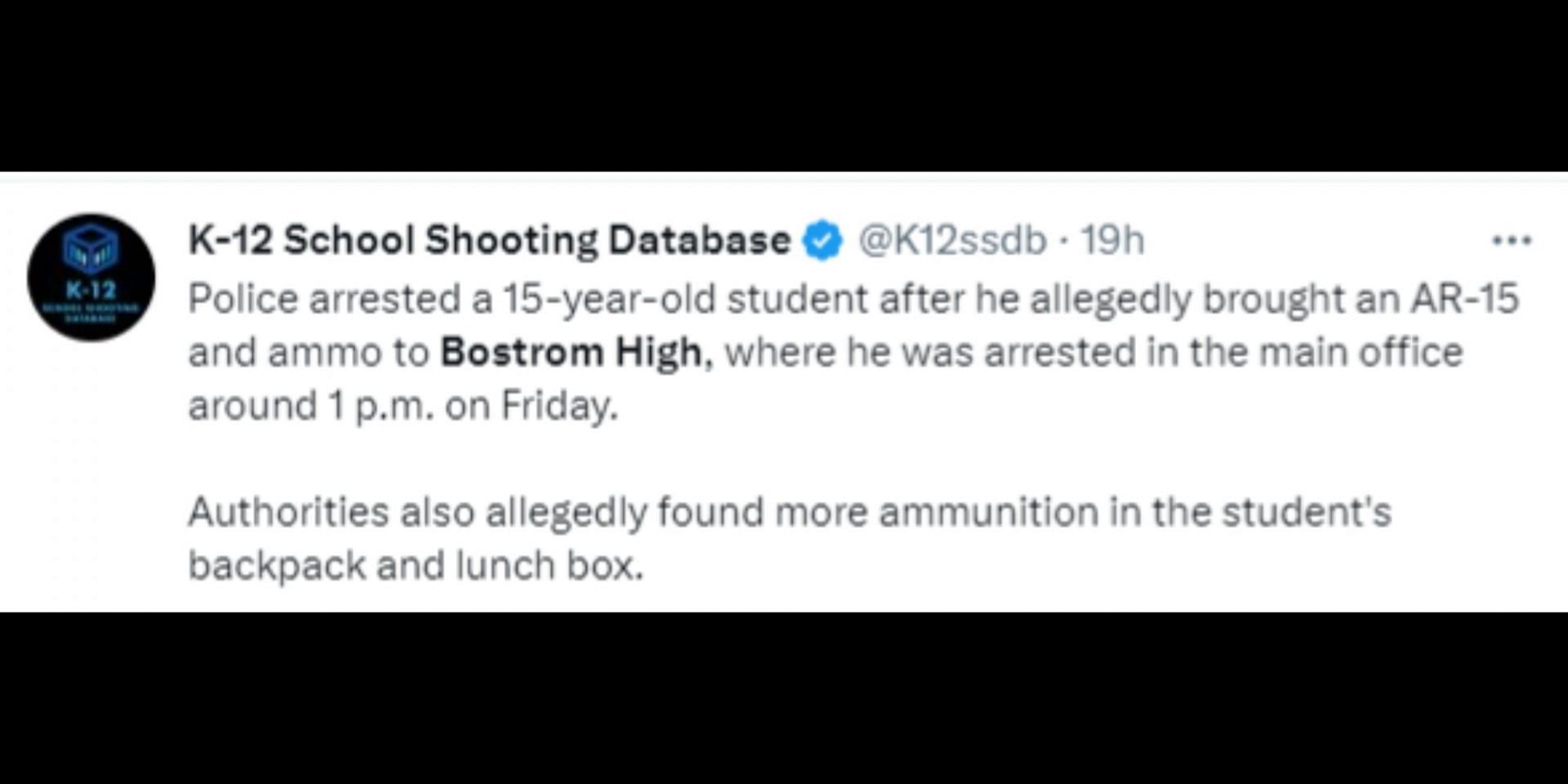Screen dimensions: 1568x784
Task: Click the 19h timestamp of the tweet
Action: (x=1112, y=240)
